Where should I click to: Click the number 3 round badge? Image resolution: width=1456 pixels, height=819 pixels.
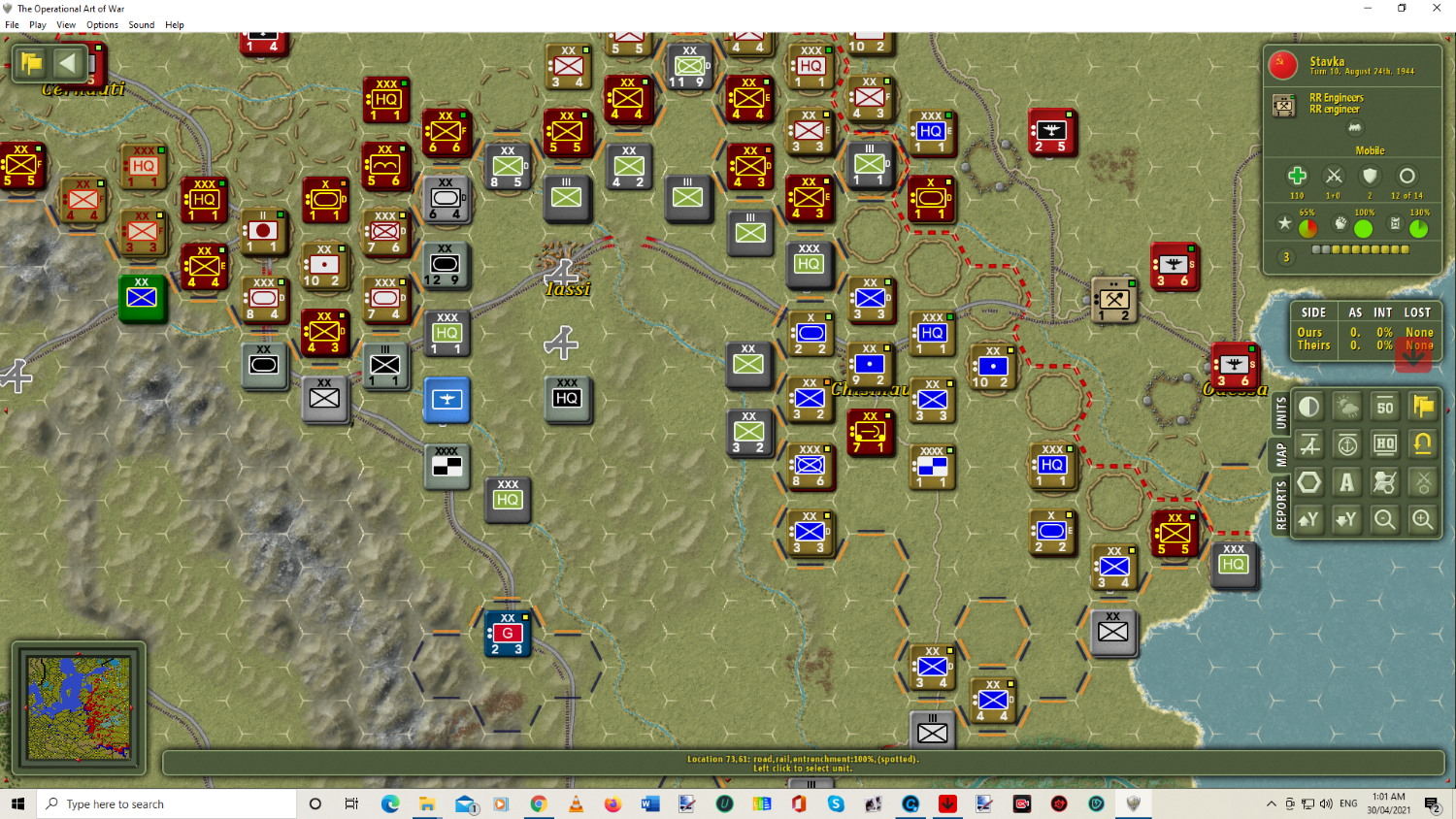(1286, 257)
